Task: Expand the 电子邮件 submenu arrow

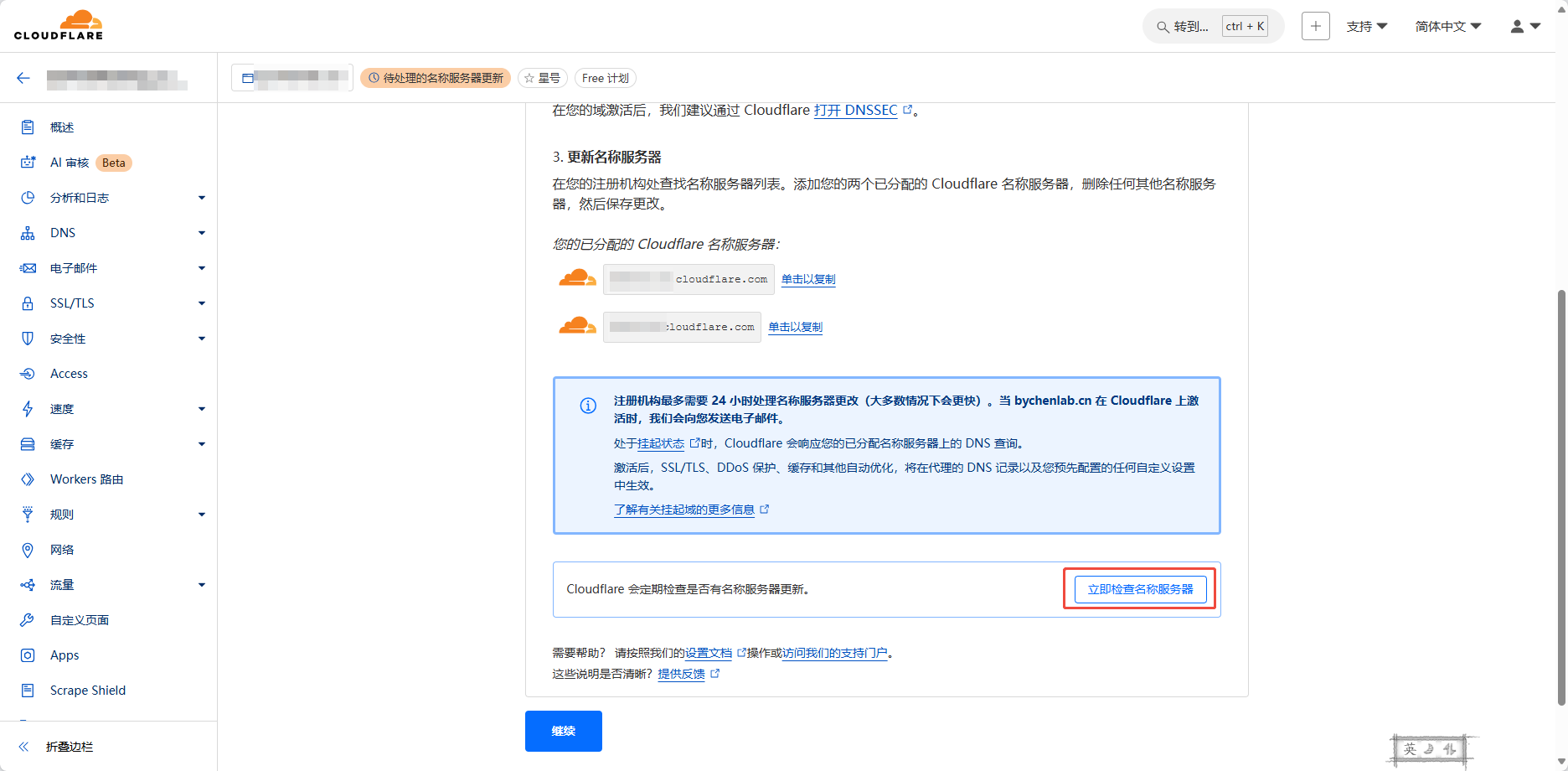Action: 202,268
